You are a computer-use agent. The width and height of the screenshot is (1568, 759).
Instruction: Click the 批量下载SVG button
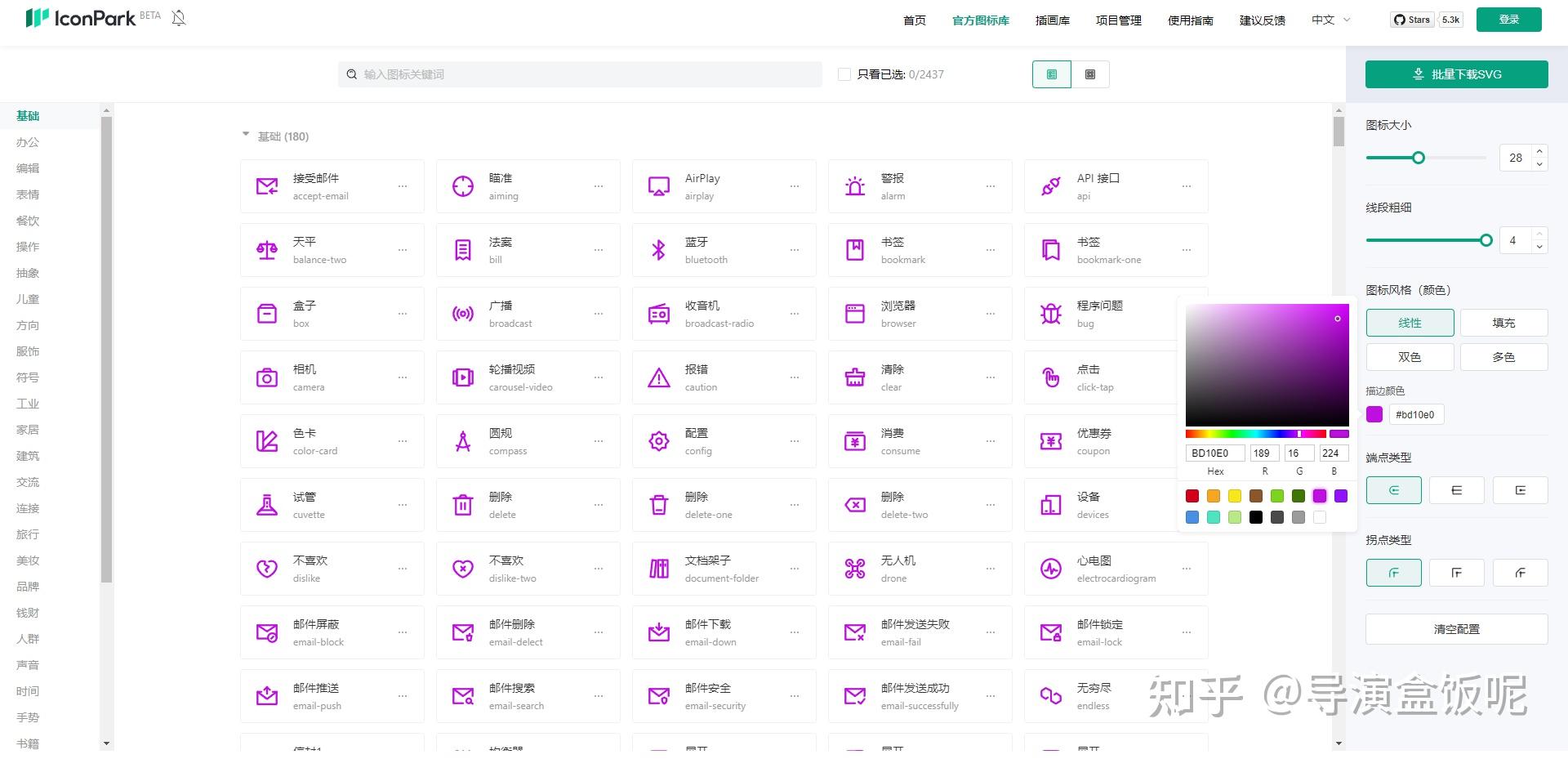[x=1456, y=74]
